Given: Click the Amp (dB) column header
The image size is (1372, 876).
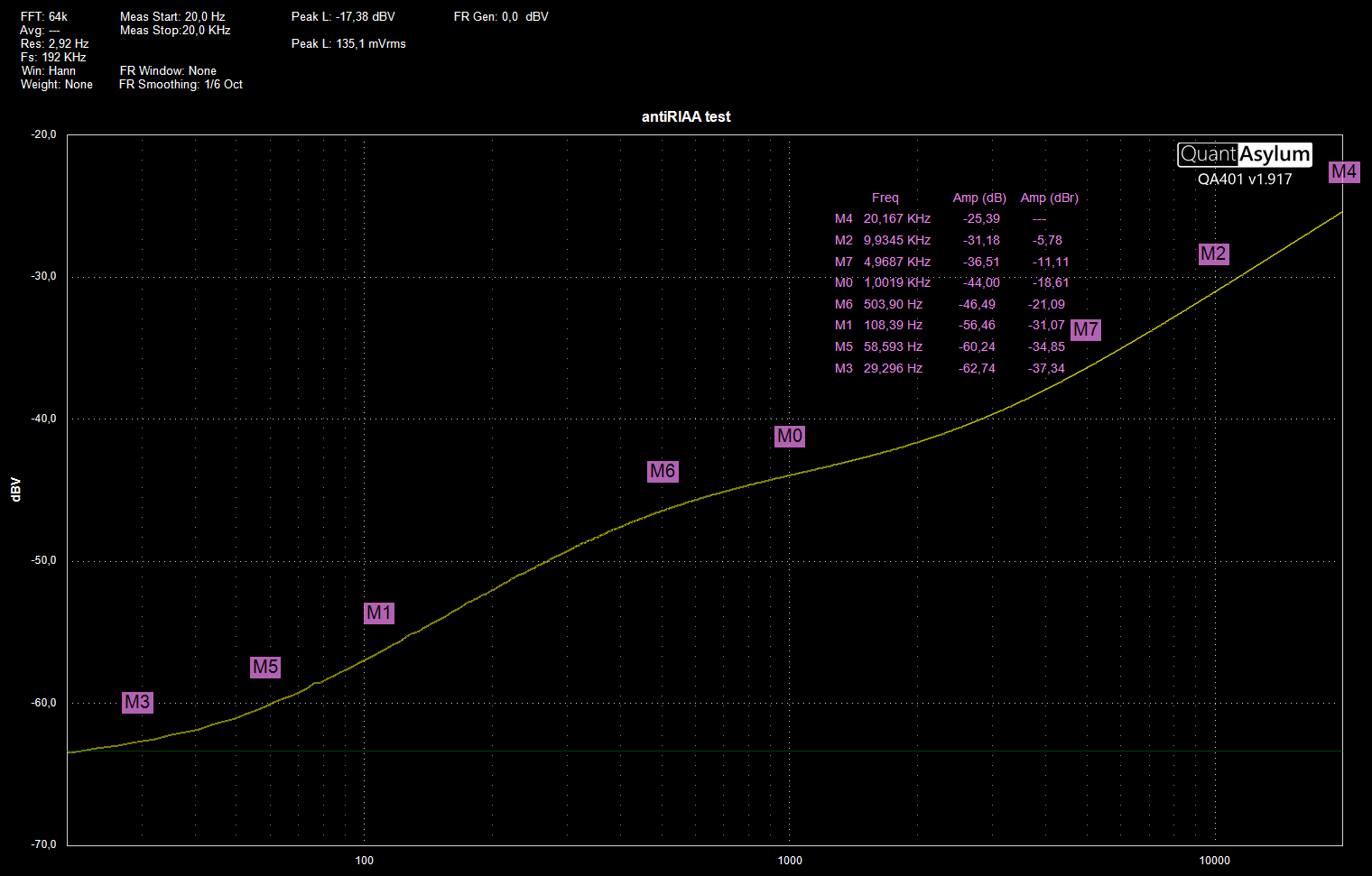Looking at the screenshot, I should coord(979,198).
